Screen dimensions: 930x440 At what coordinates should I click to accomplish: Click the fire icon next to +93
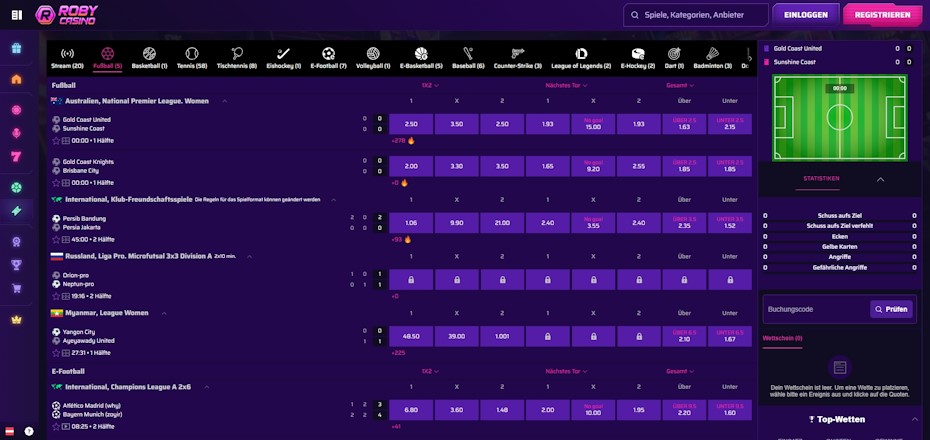[x=407, y=240]
